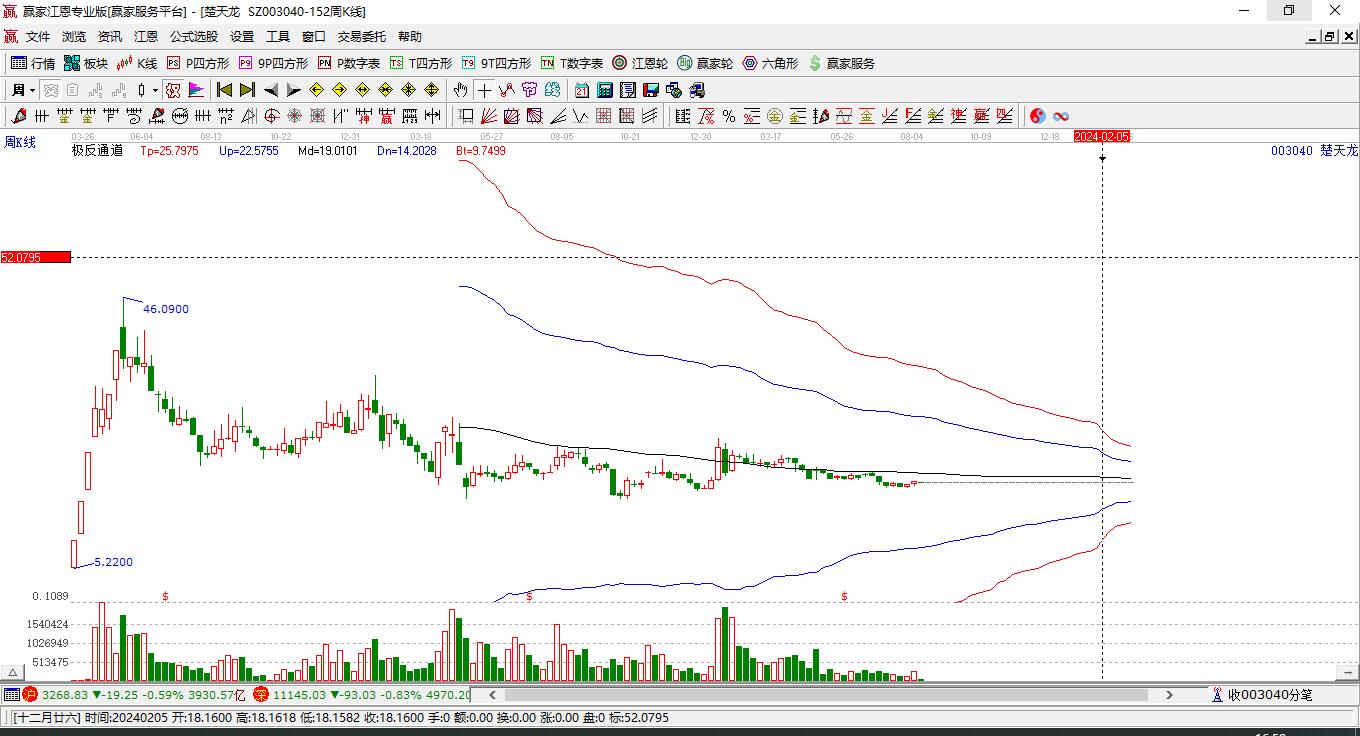The width and height of the screenshot is (1360, 736).
Task: Expand the candlestick style dropdown arrow
Action: [x=155, y=90]
